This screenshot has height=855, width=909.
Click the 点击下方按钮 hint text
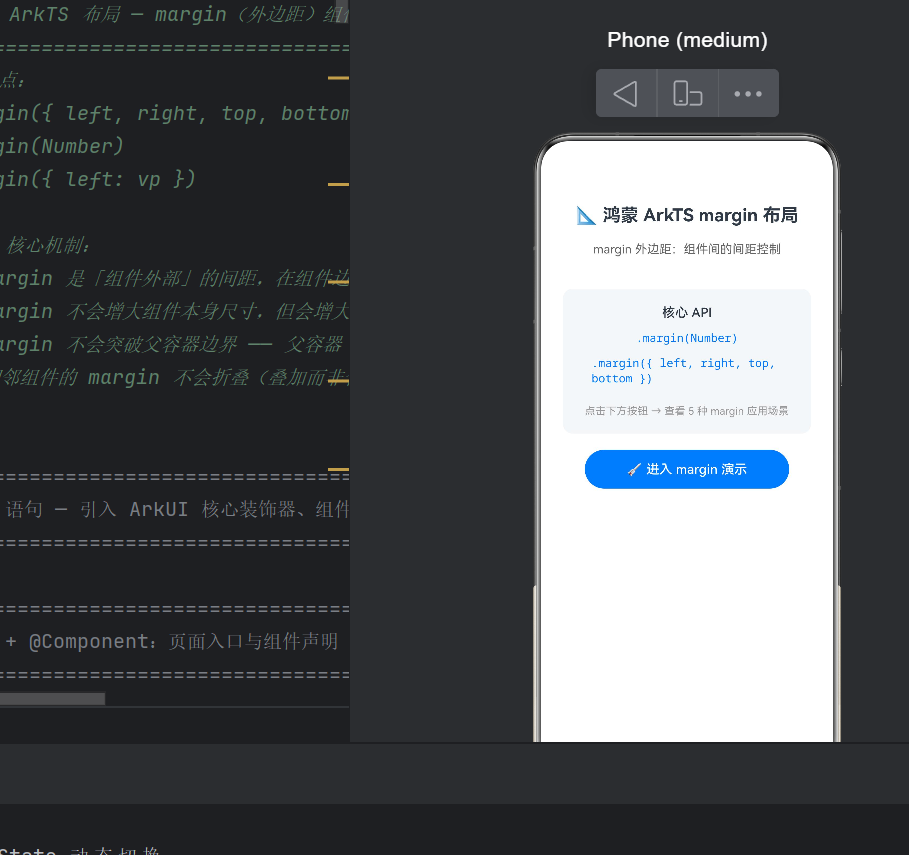coord(686,411)
